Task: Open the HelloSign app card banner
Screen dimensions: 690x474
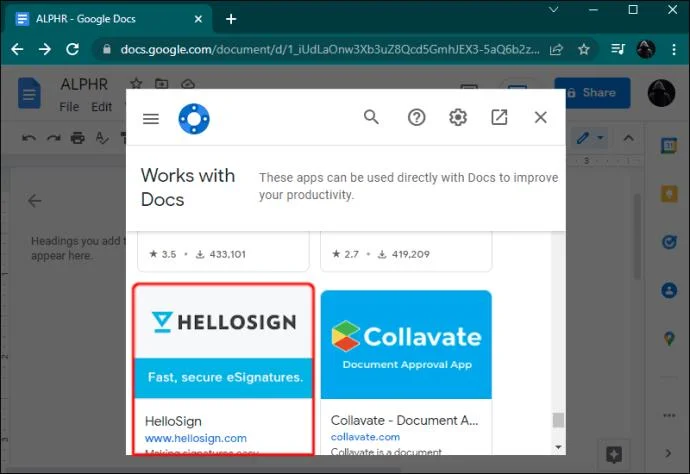Action: click(x=224, y=342)
